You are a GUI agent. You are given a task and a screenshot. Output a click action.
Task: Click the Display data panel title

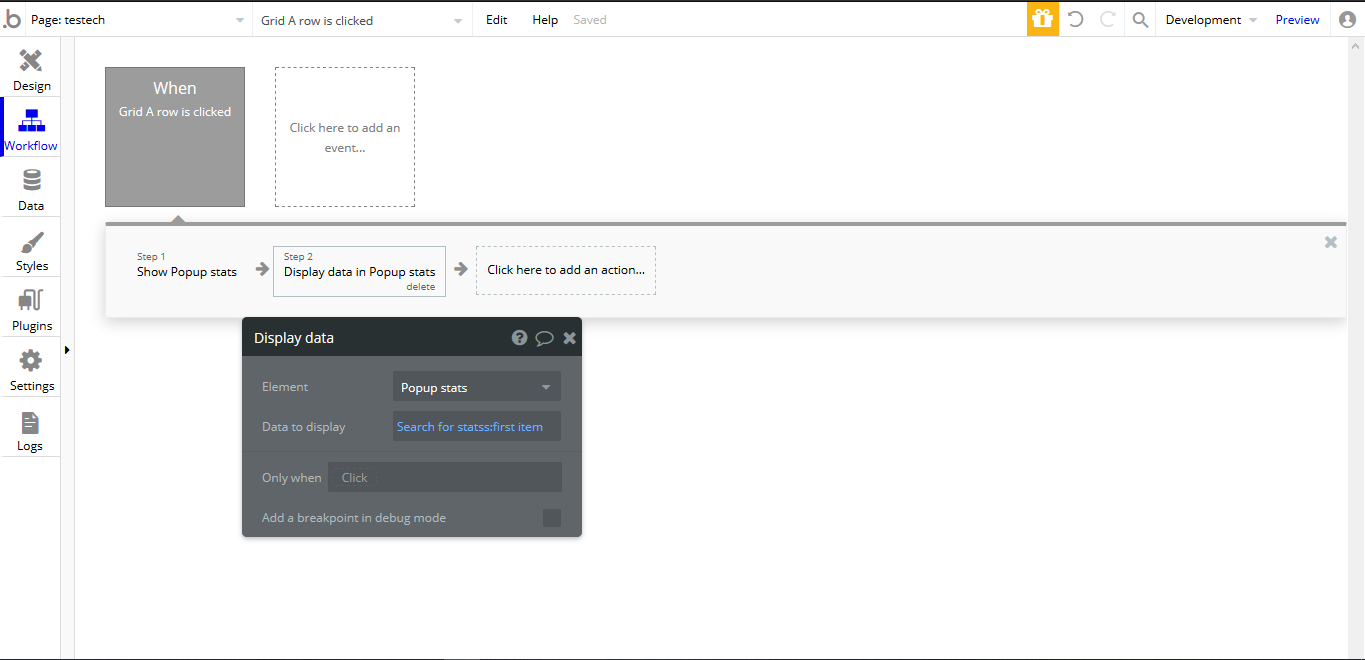(294, 338)
